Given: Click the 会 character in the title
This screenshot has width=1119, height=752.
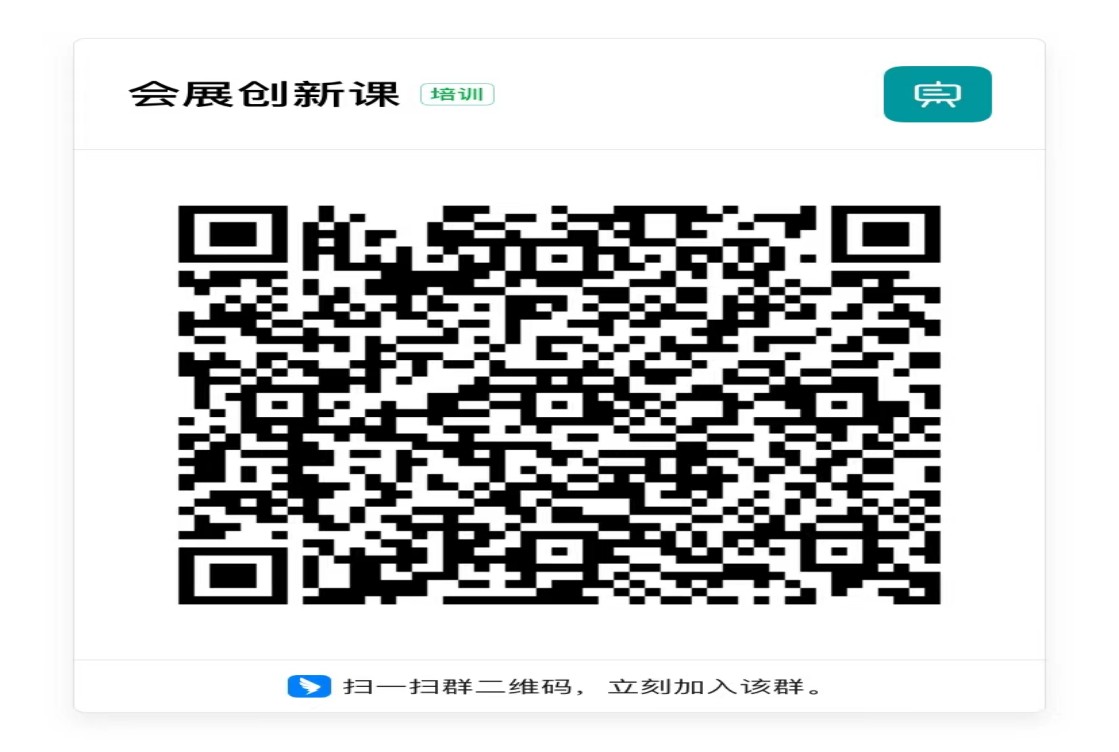Looking at the screenshot, I should 153,94.
